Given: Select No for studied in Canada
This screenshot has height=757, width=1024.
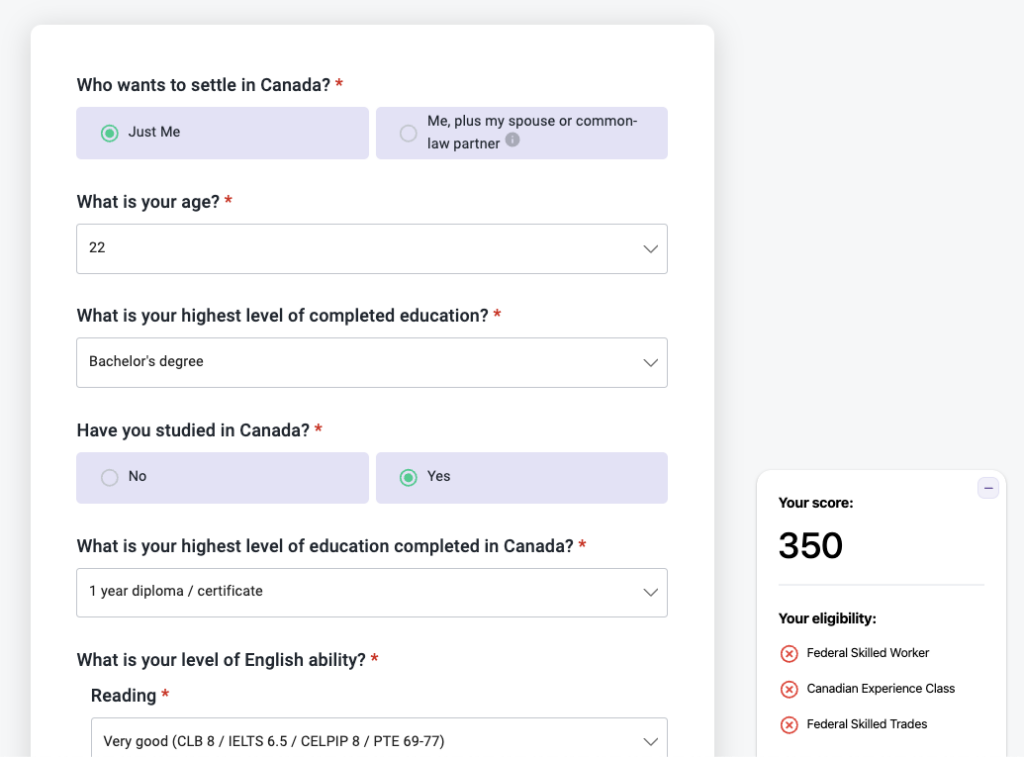Looking at the screenshot, I should (x=222, y=477).
